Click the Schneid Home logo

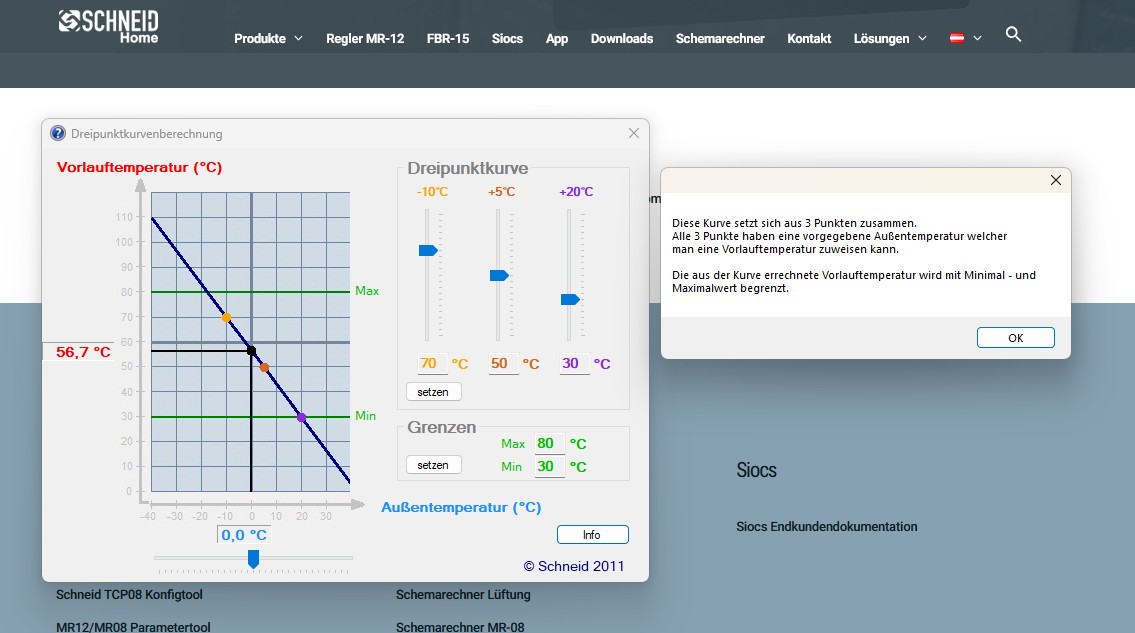coord(109,26)
